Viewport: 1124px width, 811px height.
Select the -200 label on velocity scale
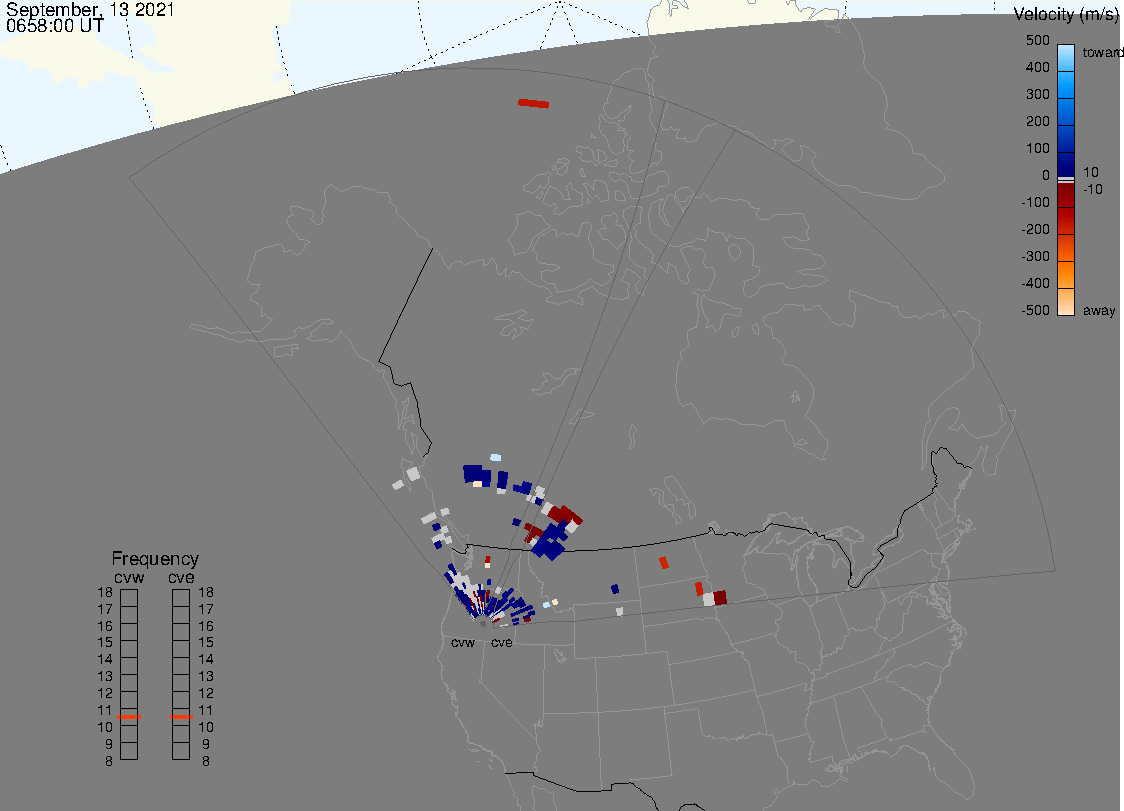click(1035, 229)
